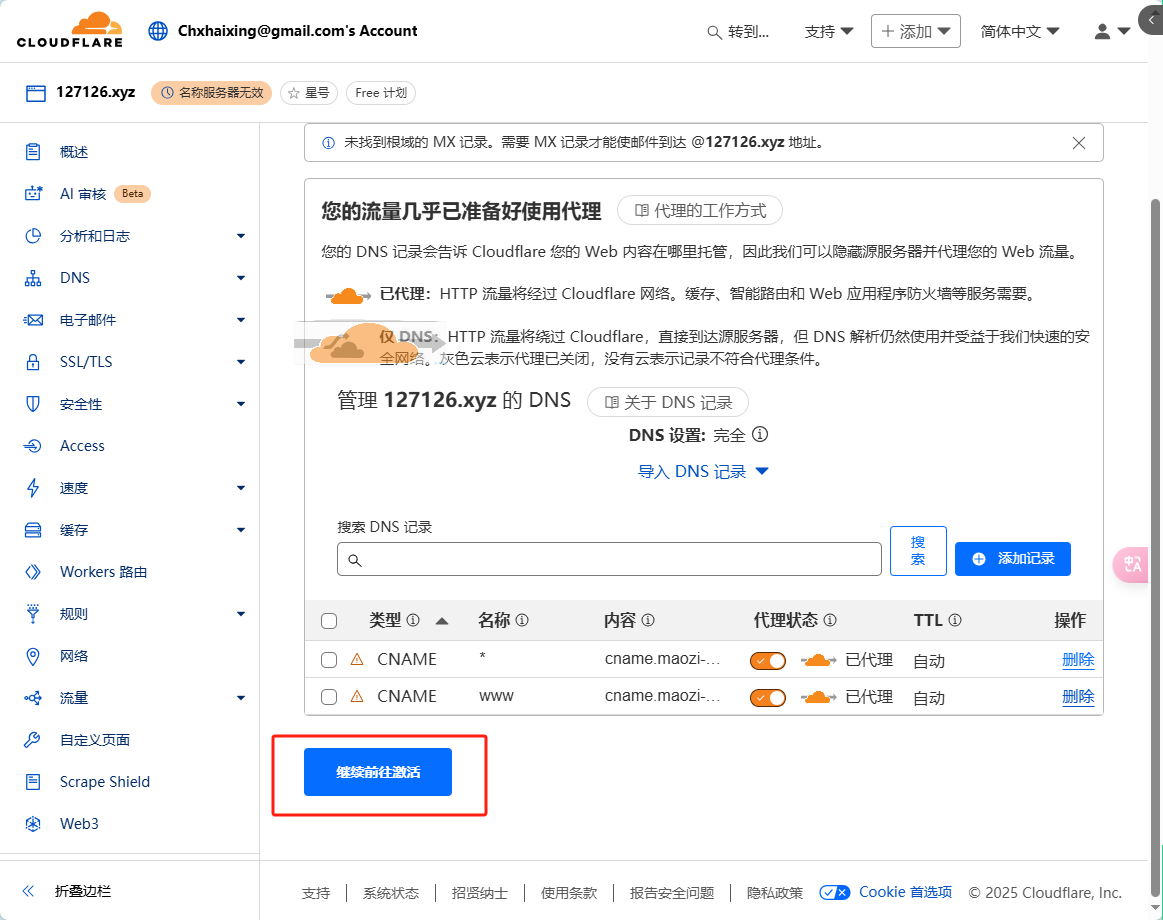Expand the 安全性 sidebar section arrow
The image size is (1163, 920).
point(240,404)
